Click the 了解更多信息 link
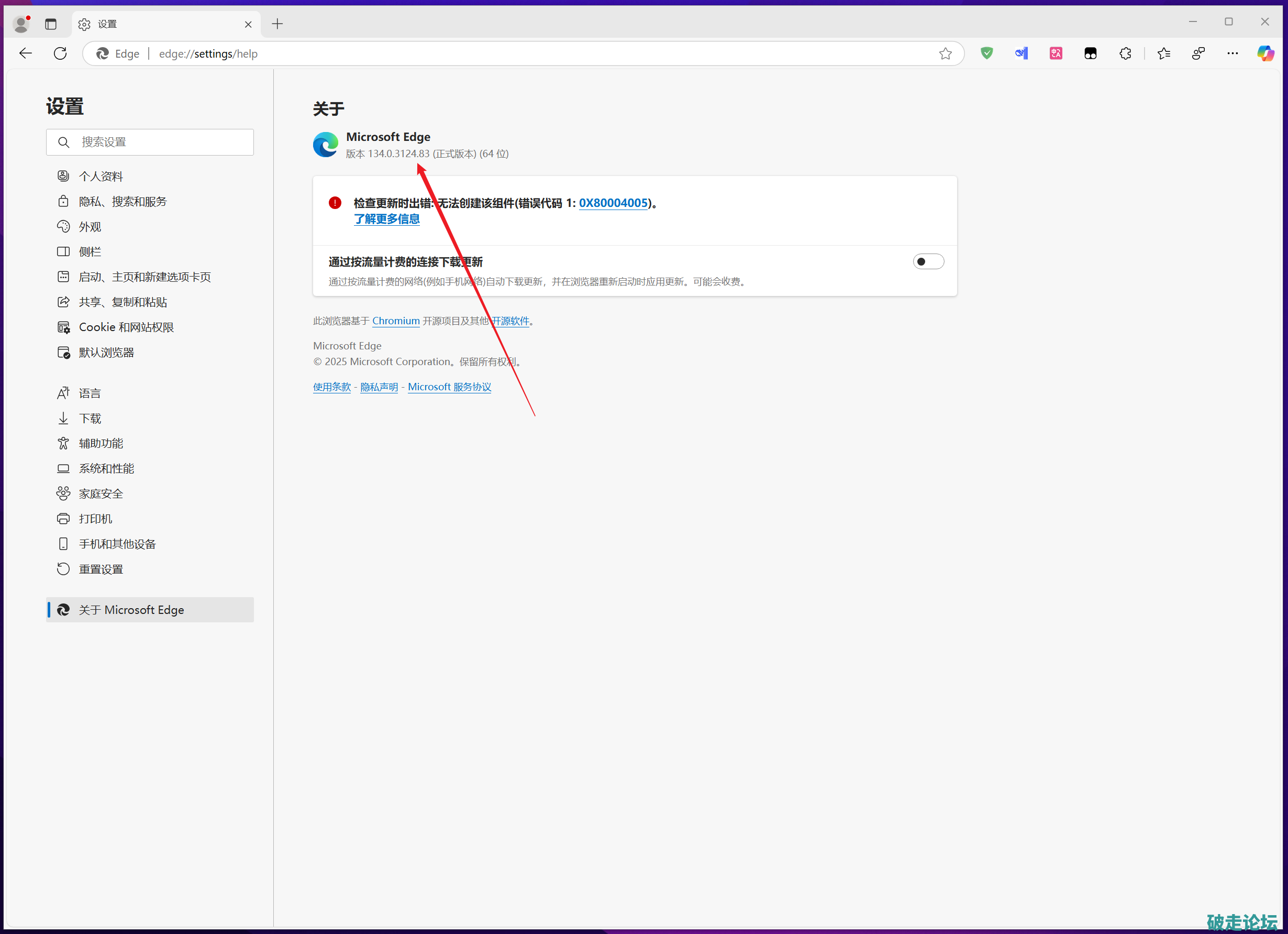1288x934 pixels. [x=387, y=219]
